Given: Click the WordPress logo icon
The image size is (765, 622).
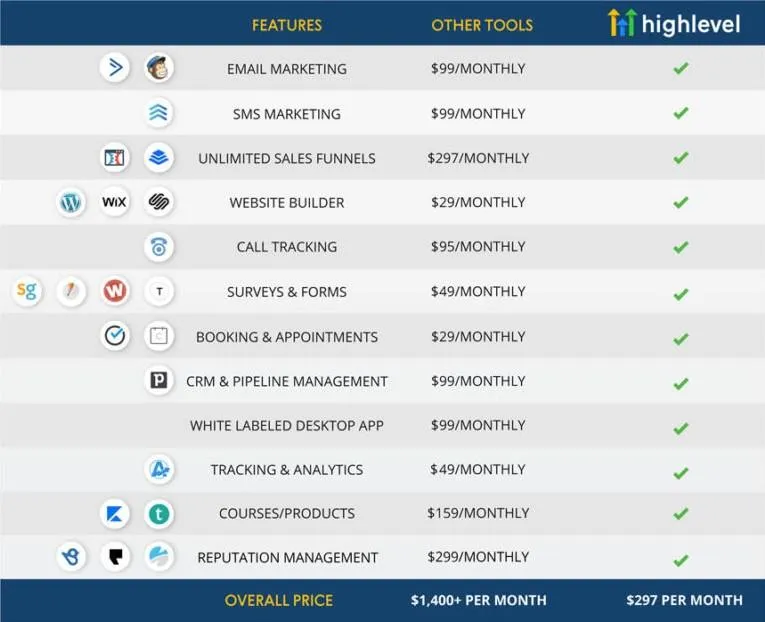Looking at the screenshot, I should [71, 202].
